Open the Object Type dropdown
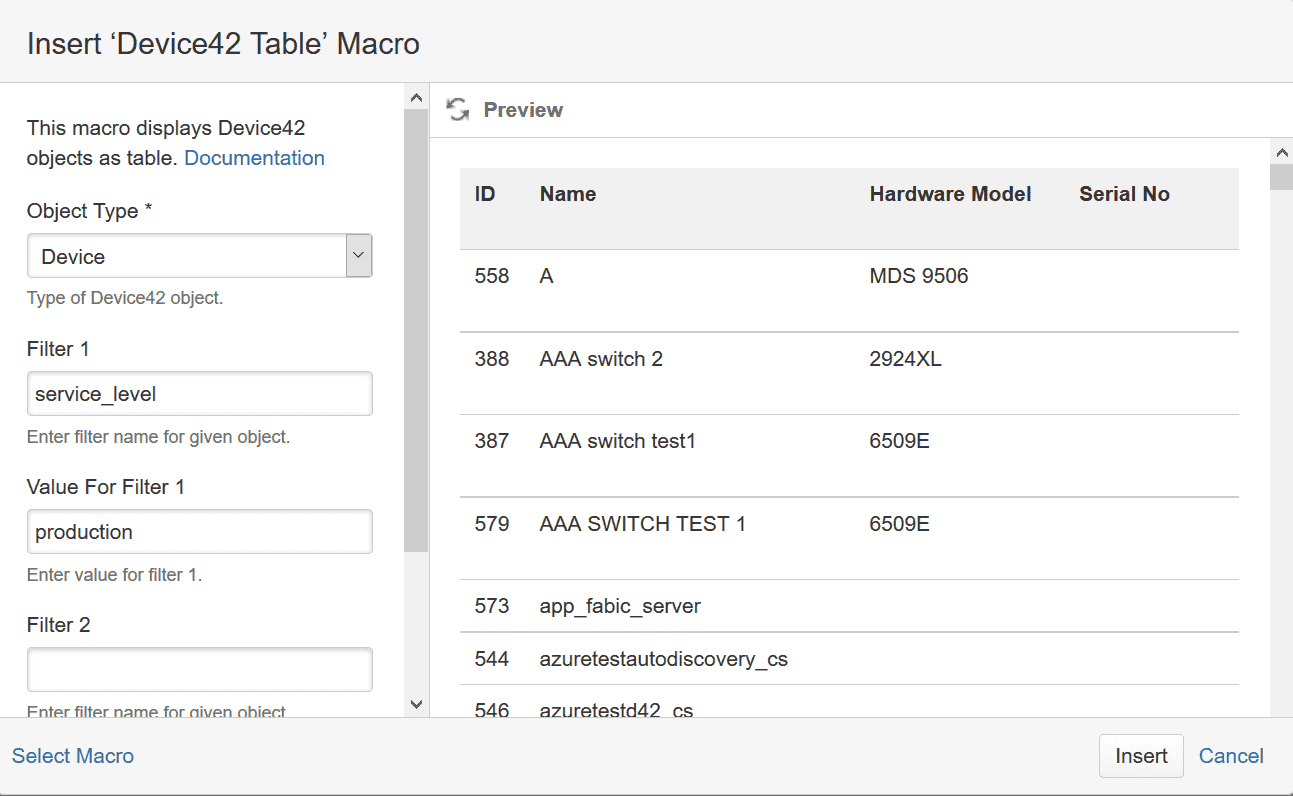1293x796 pixels. tap(199, 257)
